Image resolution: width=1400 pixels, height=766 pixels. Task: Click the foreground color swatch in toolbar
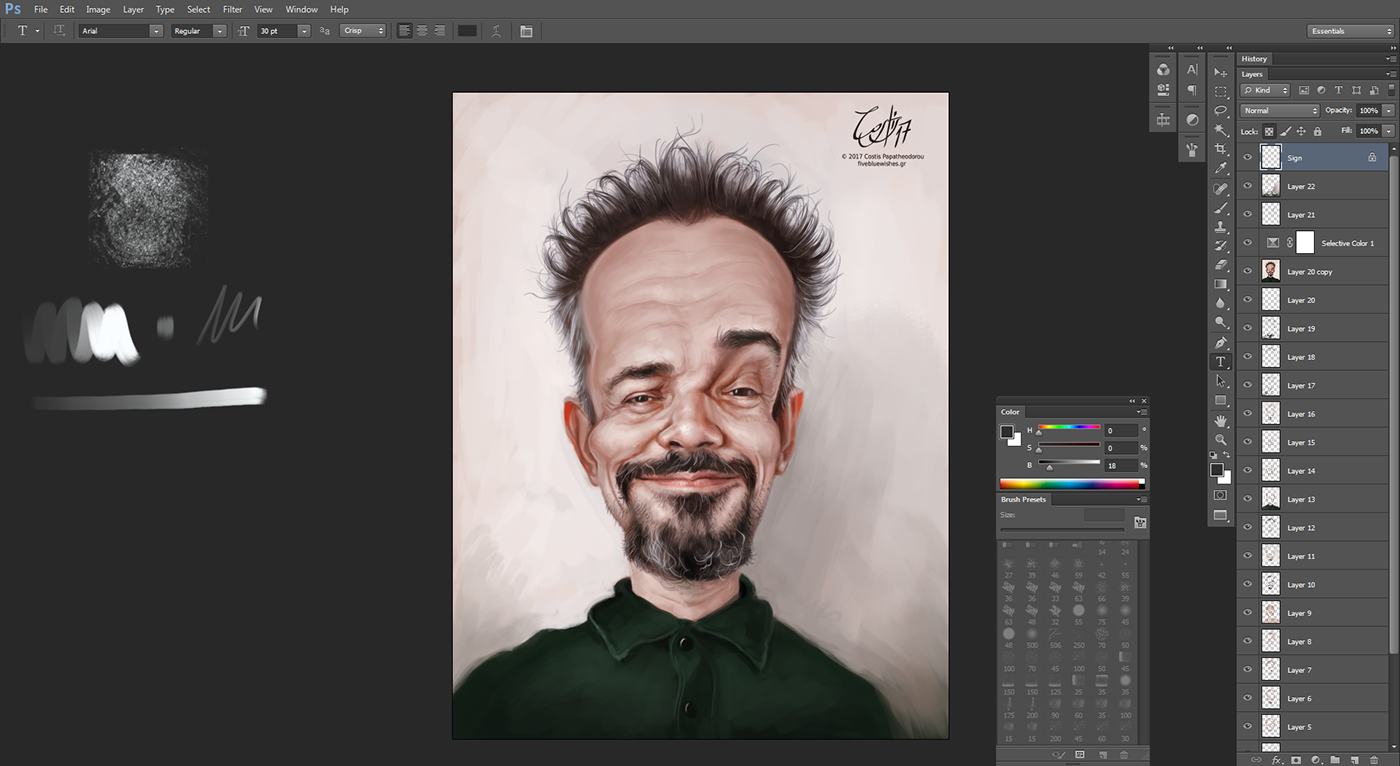pos(1217,469)
